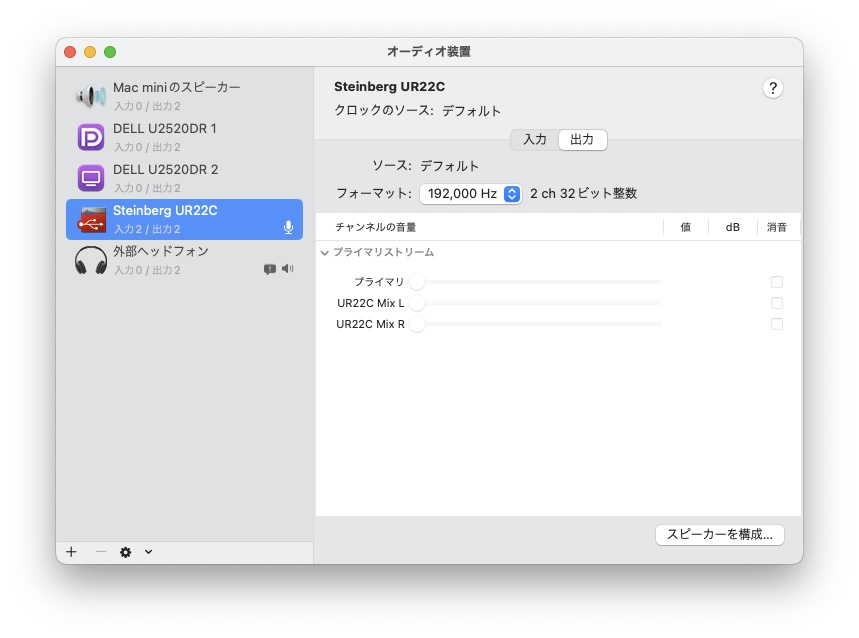
Task: Click the 2 ch 32ビット整数 format text
Action: (583, 194)
